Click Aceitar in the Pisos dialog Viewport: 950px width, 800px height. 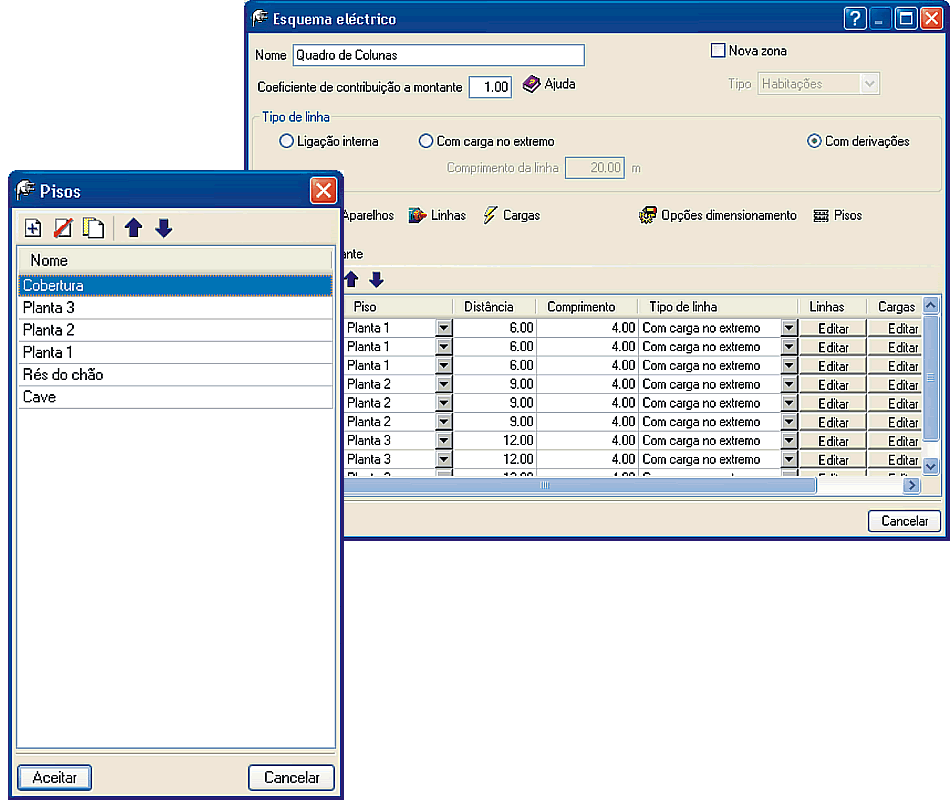55,778
